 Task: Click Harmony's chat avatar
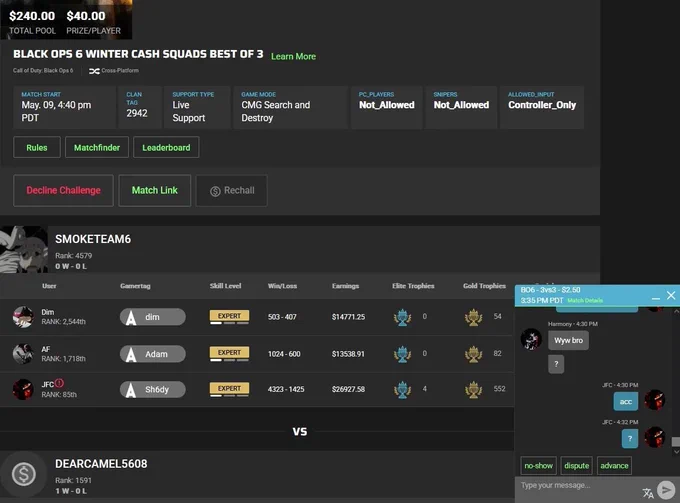[x=531, y=339]
